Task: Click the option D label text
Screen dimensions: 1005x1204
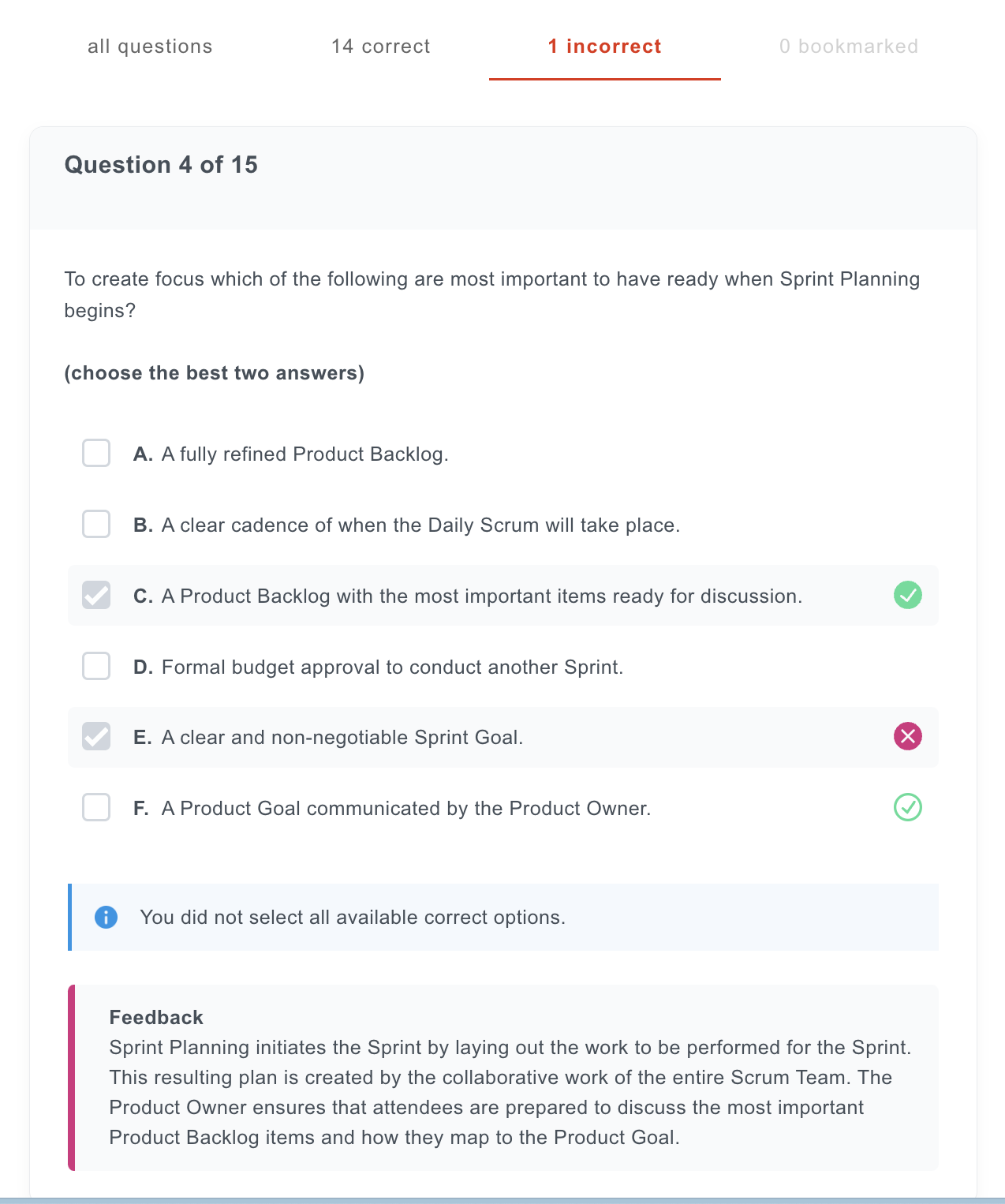Action: coord(393,667)
